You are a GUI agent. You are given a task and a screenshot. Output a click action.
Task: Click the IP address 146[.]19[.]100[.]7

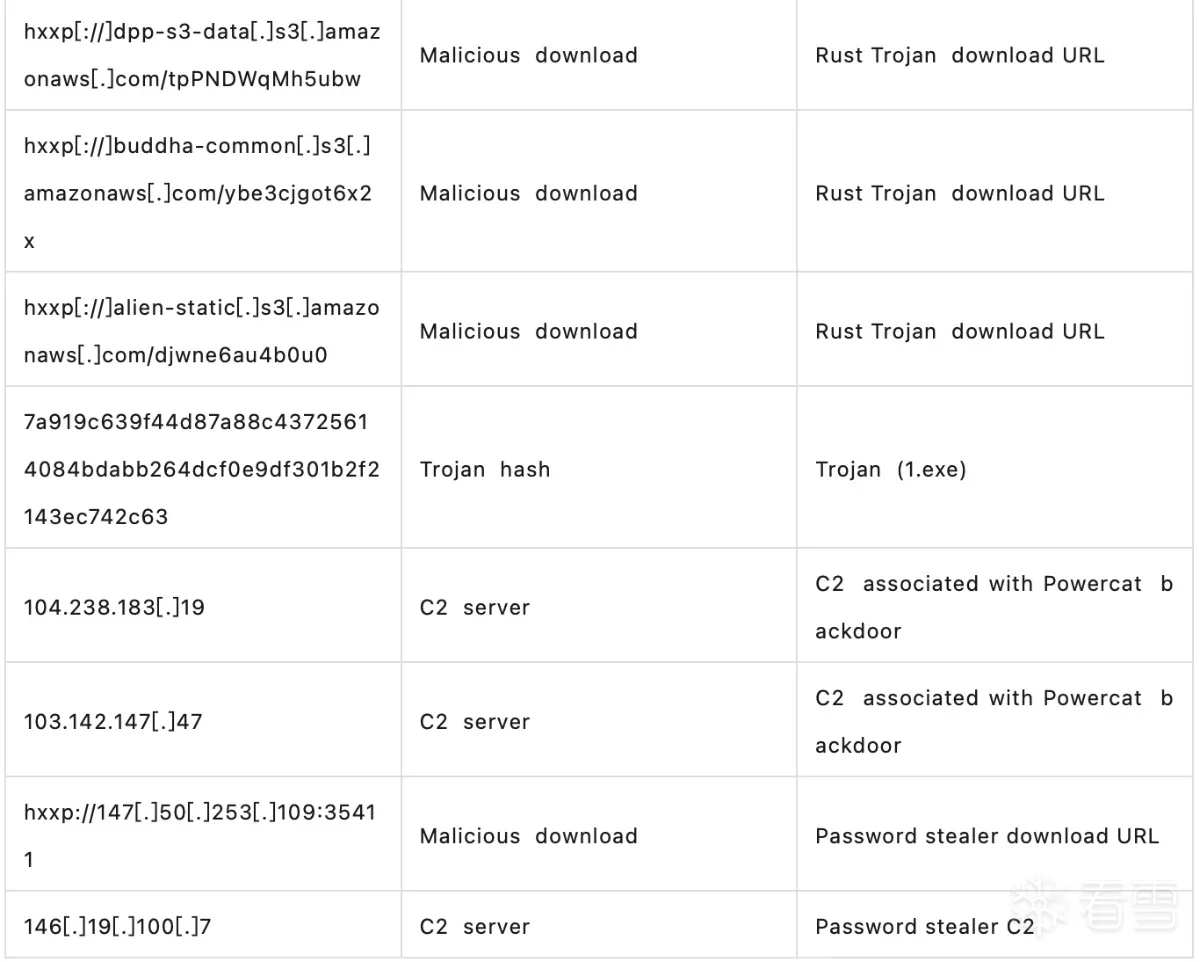[118, 927]
